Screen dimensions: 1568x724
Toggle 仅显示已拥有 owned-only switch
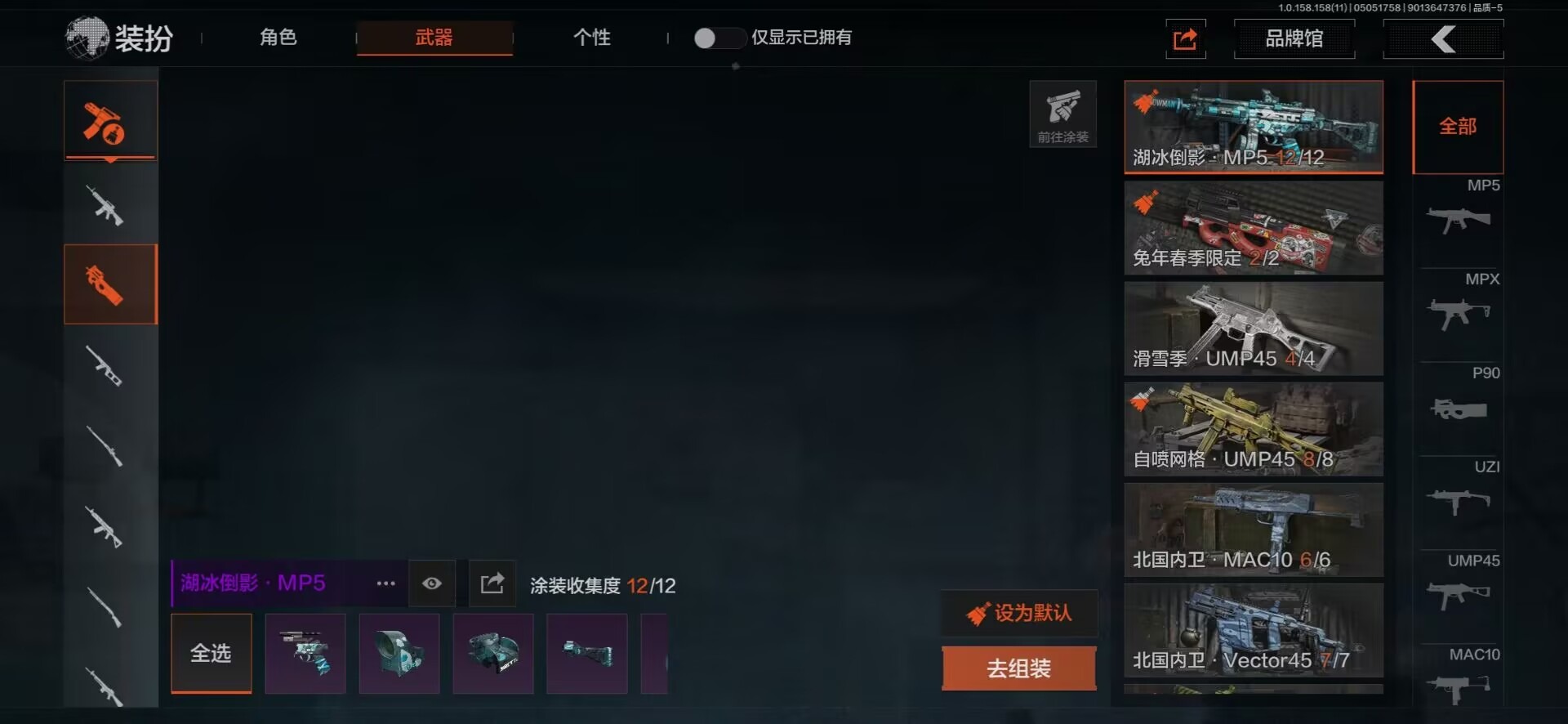pyautogui.click(x=718, y=38)
